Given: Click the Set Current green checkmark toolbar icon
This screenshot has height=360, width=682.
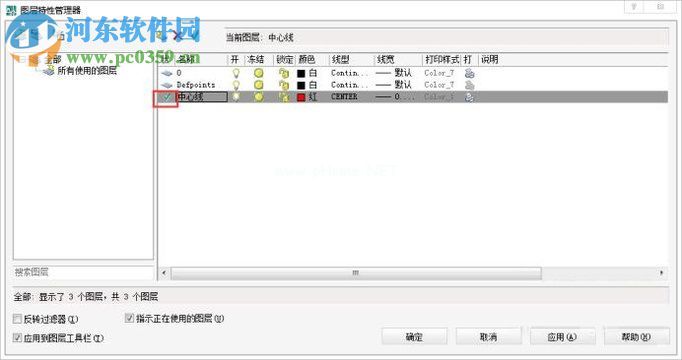Looking at the screenshot, I should 194,36.
